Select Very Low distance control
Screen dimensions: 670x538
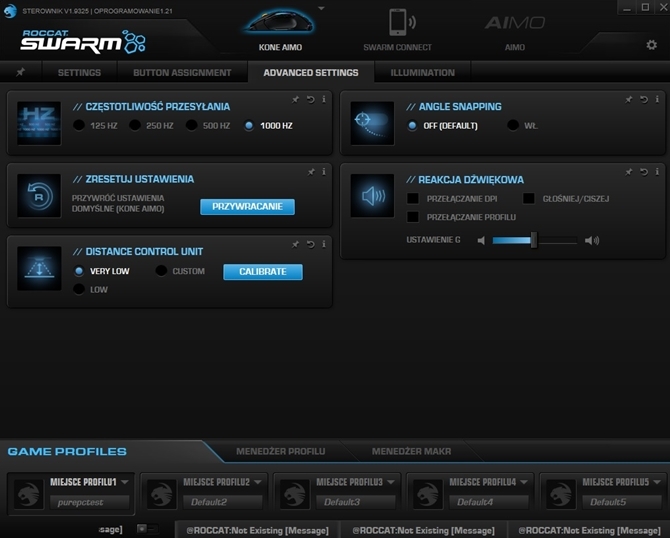pos(79,271)
